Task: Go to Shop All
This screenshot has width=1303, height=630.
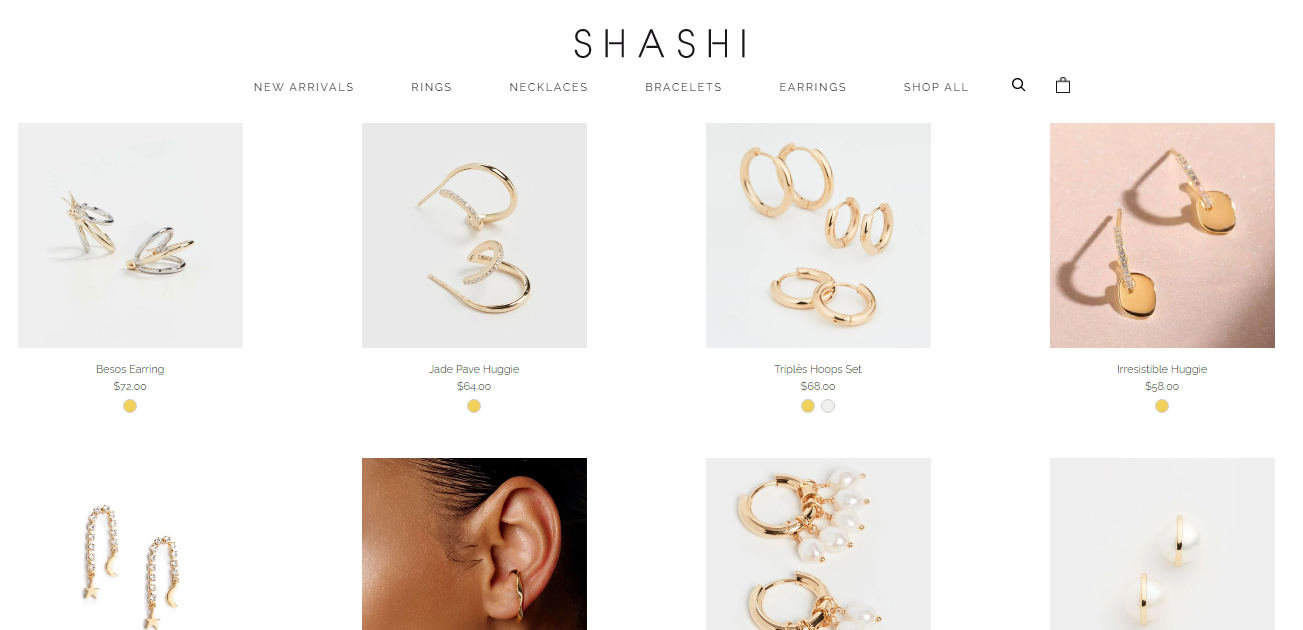Action: 936,87
